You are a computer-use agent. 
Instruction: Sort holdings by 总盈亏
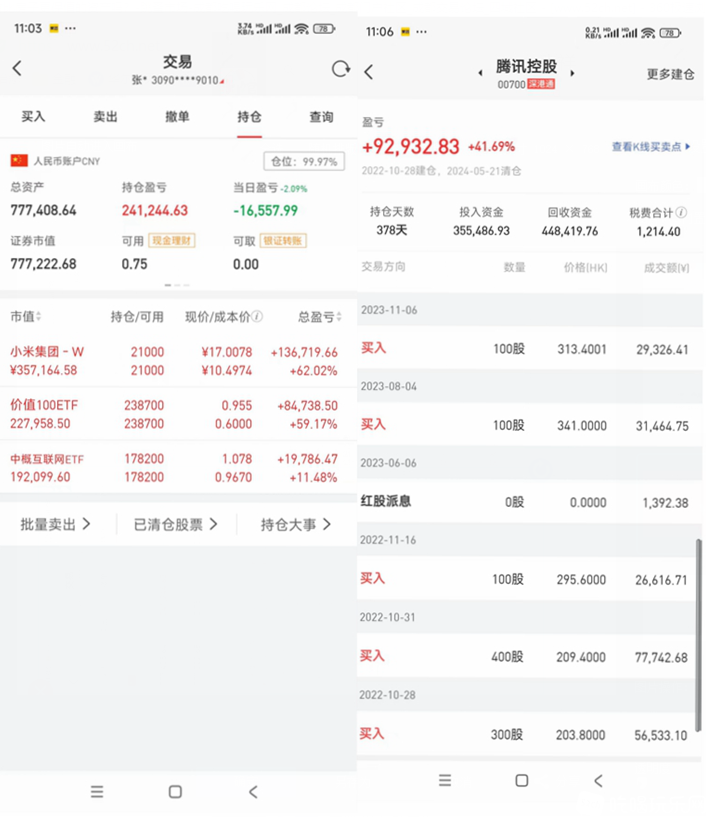click(x=319, y=316)
